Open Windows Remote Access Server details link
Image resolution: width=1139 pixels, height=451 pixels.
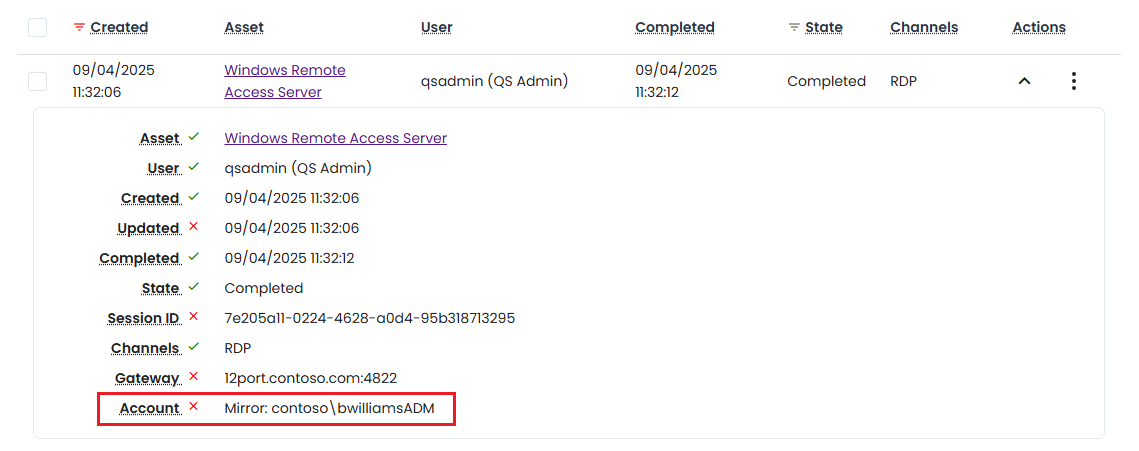coord(335,138)
